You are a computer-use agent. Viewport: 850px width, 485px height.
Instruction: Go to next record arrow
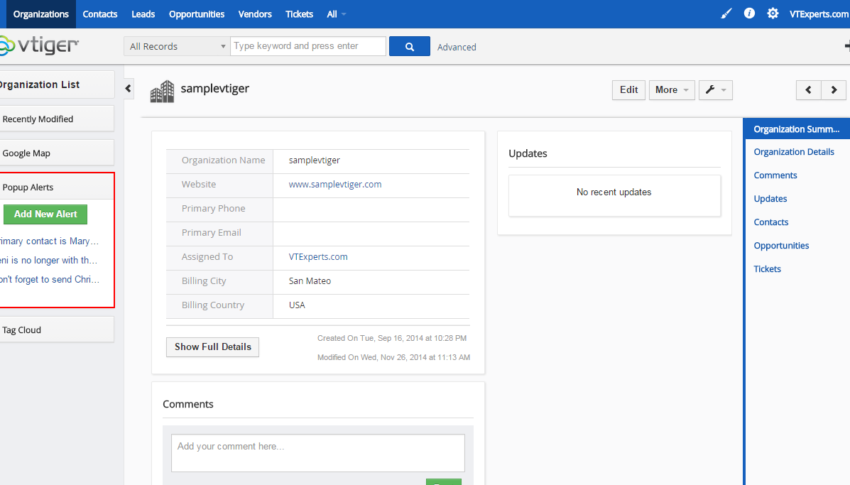834,90
